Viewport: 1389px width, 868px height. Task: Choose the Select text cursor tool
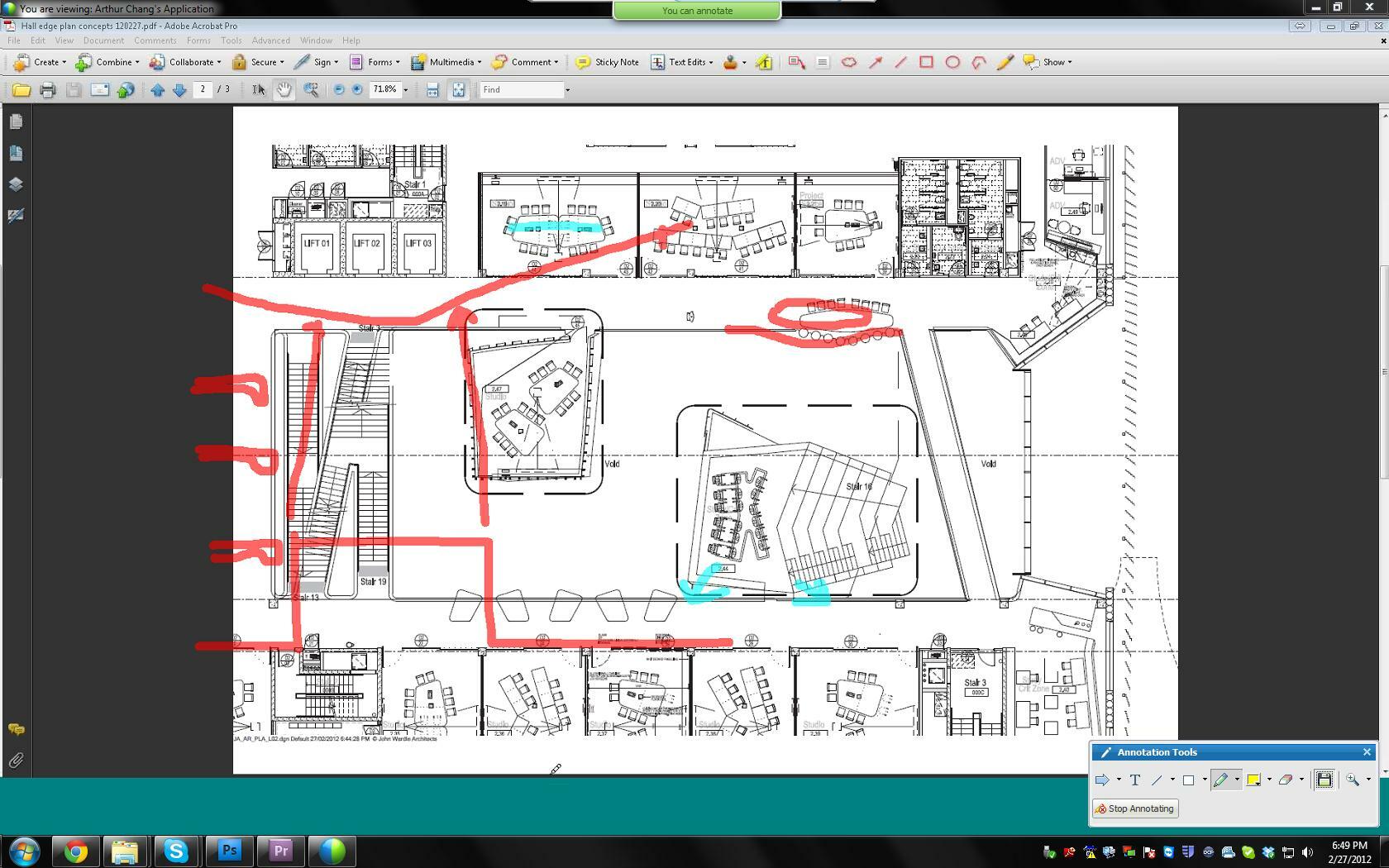[259, 89]
